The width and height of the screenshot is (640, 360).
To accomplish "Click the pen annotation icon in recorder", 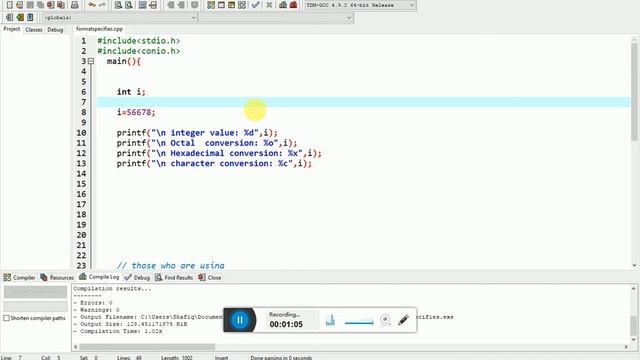I will click(403, 320).
